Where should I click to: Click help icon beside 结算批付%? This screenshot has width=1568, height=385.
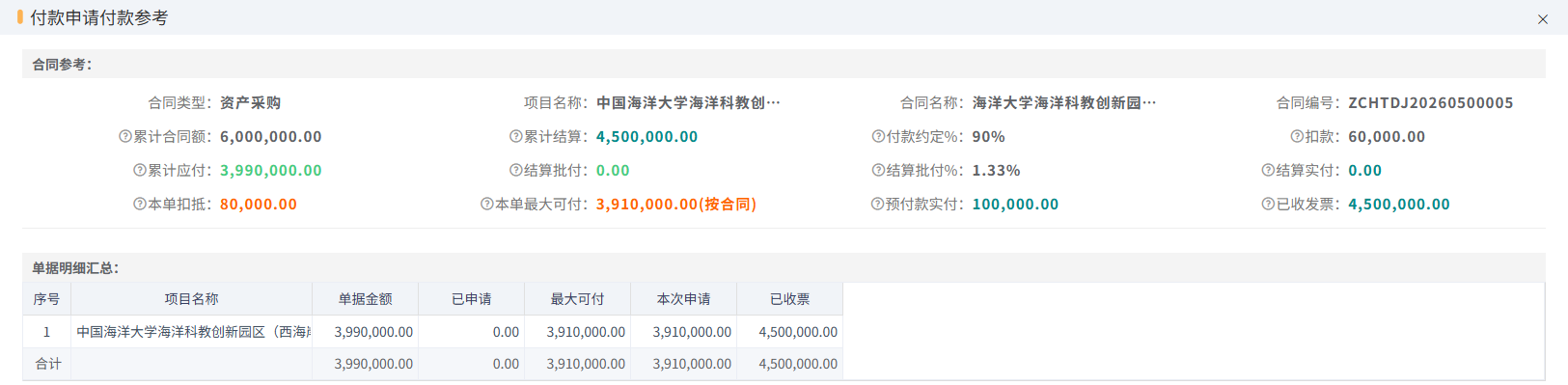[x=877, y=171]
